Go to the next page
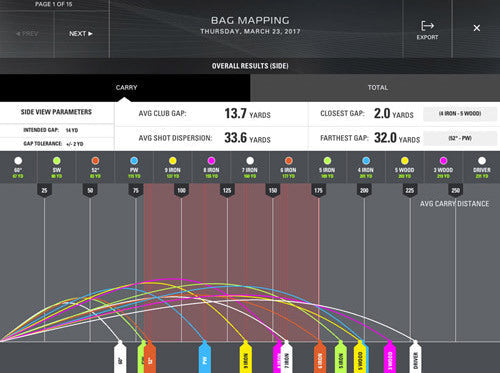This screenshot has width=500, height=373. coord(81,34)
